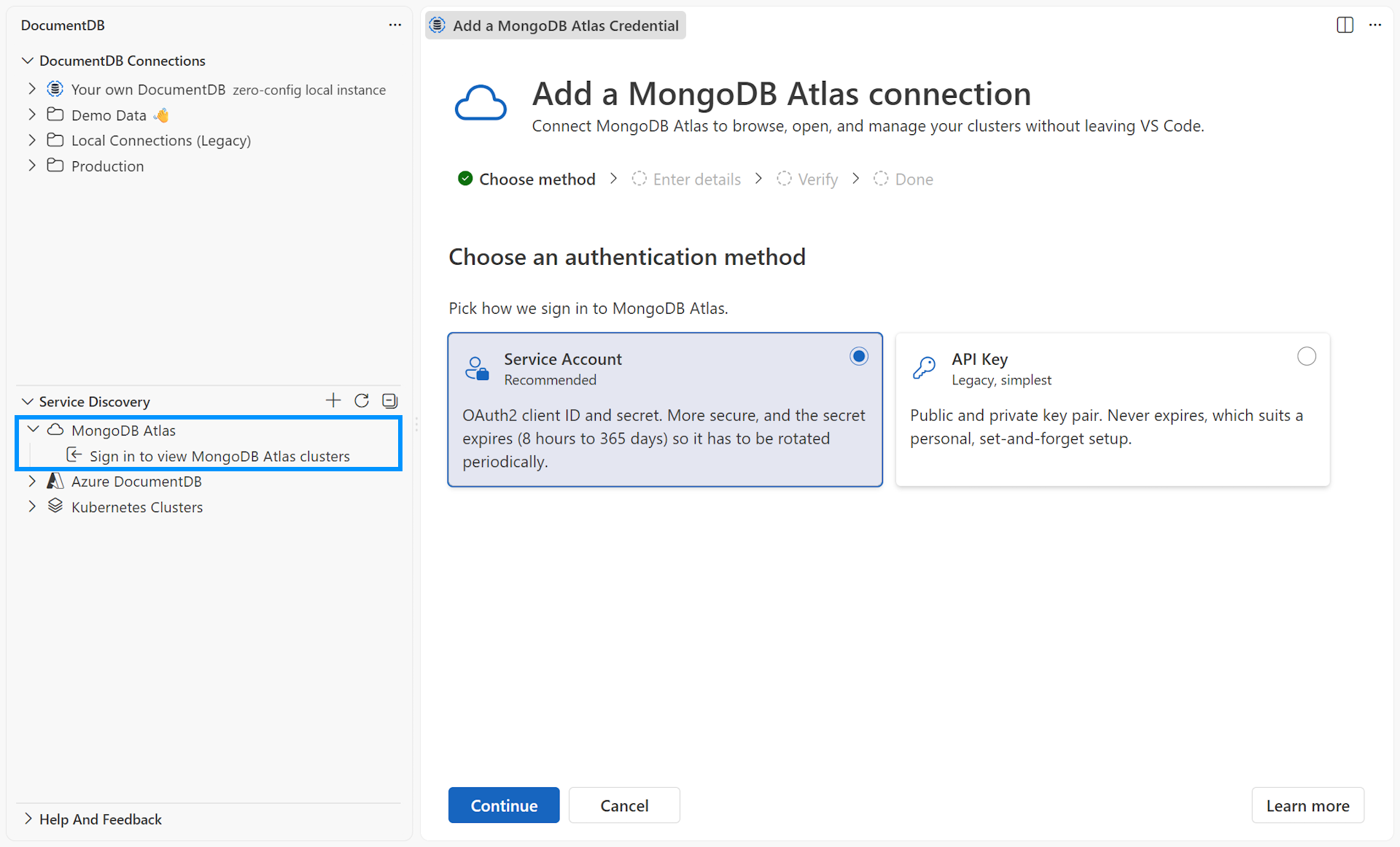Click the Production folder icon
This screenshot has width=1400, height=847.
click(x=55, y=166)
